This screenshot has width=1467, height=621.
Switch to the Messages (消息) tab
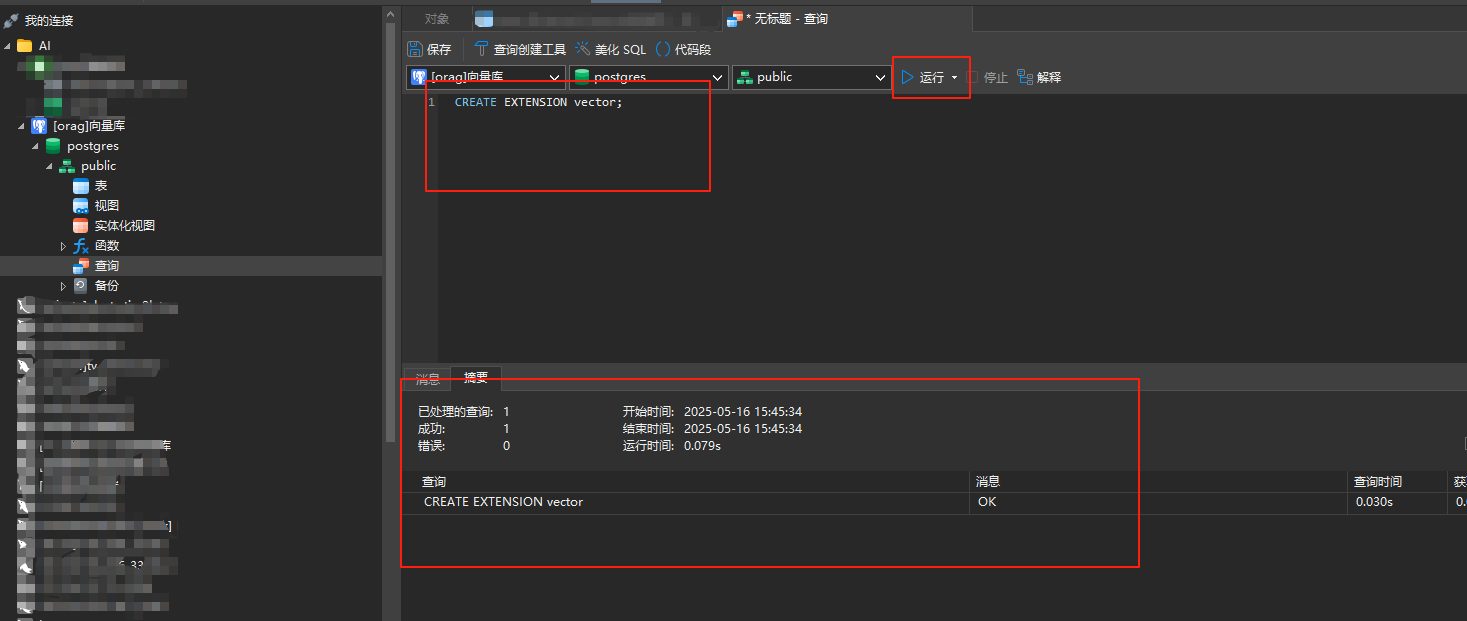coord(427,379)
